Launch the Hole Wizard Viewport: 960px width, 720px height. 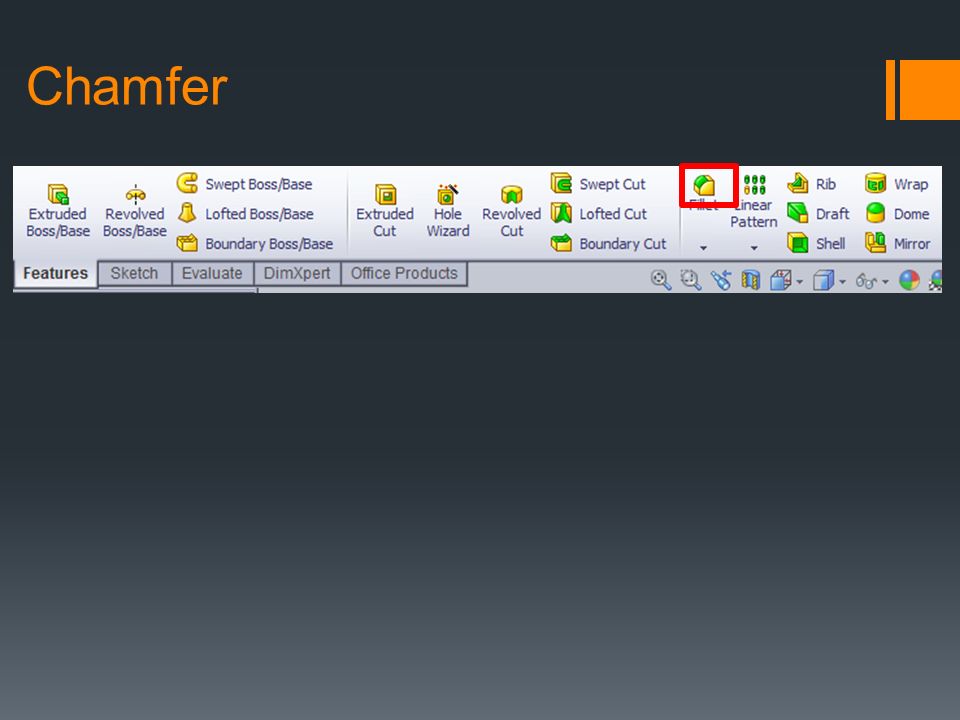pyautogui.click(x=448, y=211)
